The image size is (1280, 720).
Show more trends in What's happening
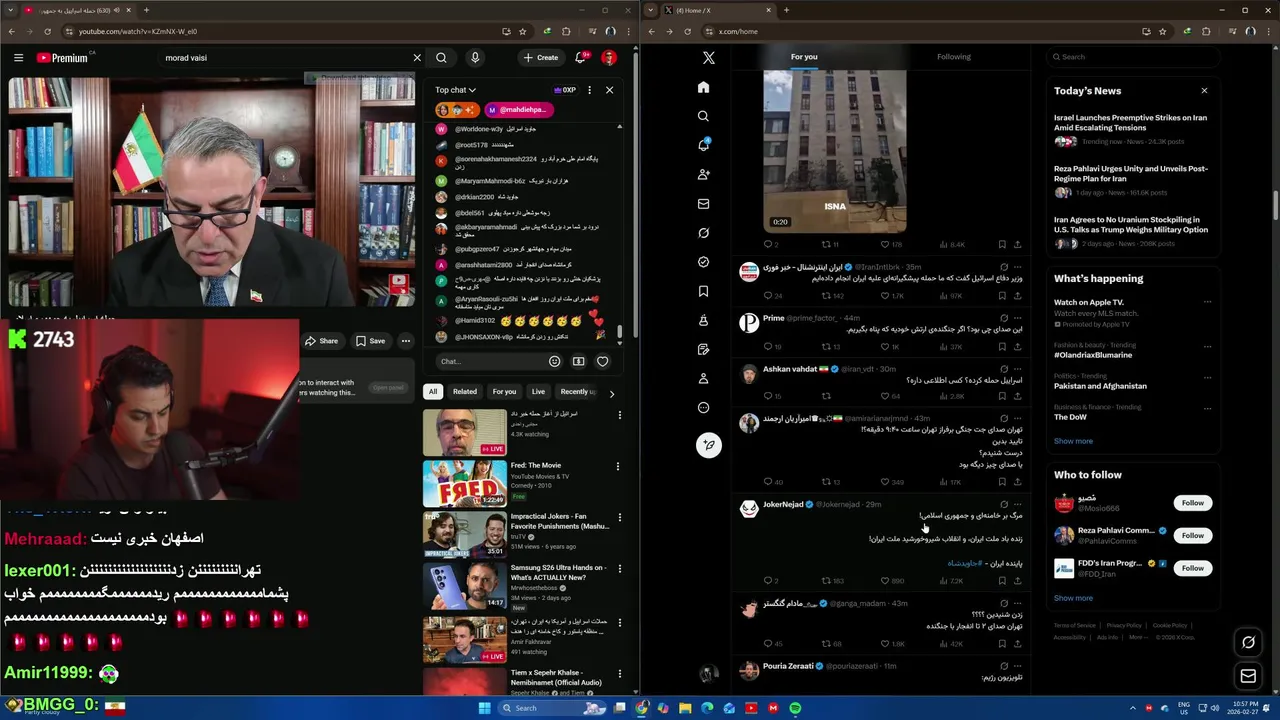click(x=1073, y=441)
